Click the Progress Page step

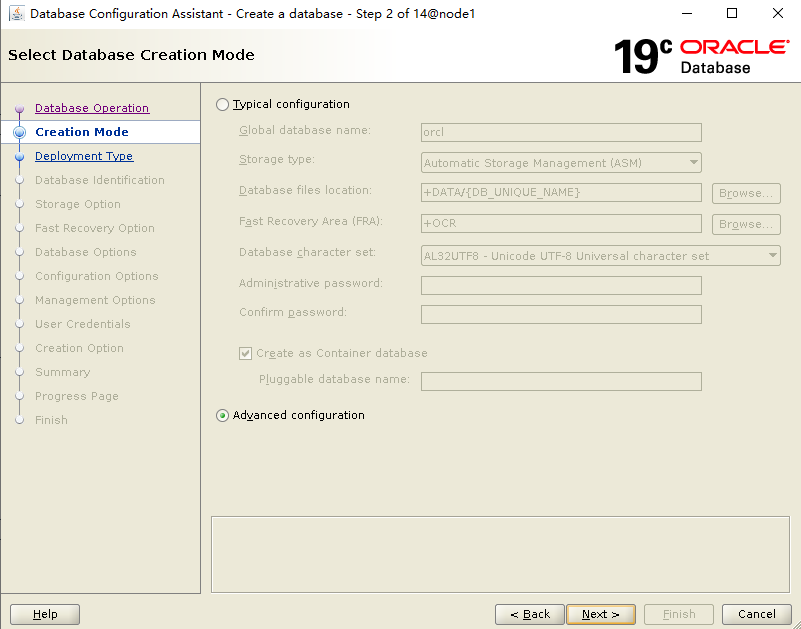click(x=77, y=397)
